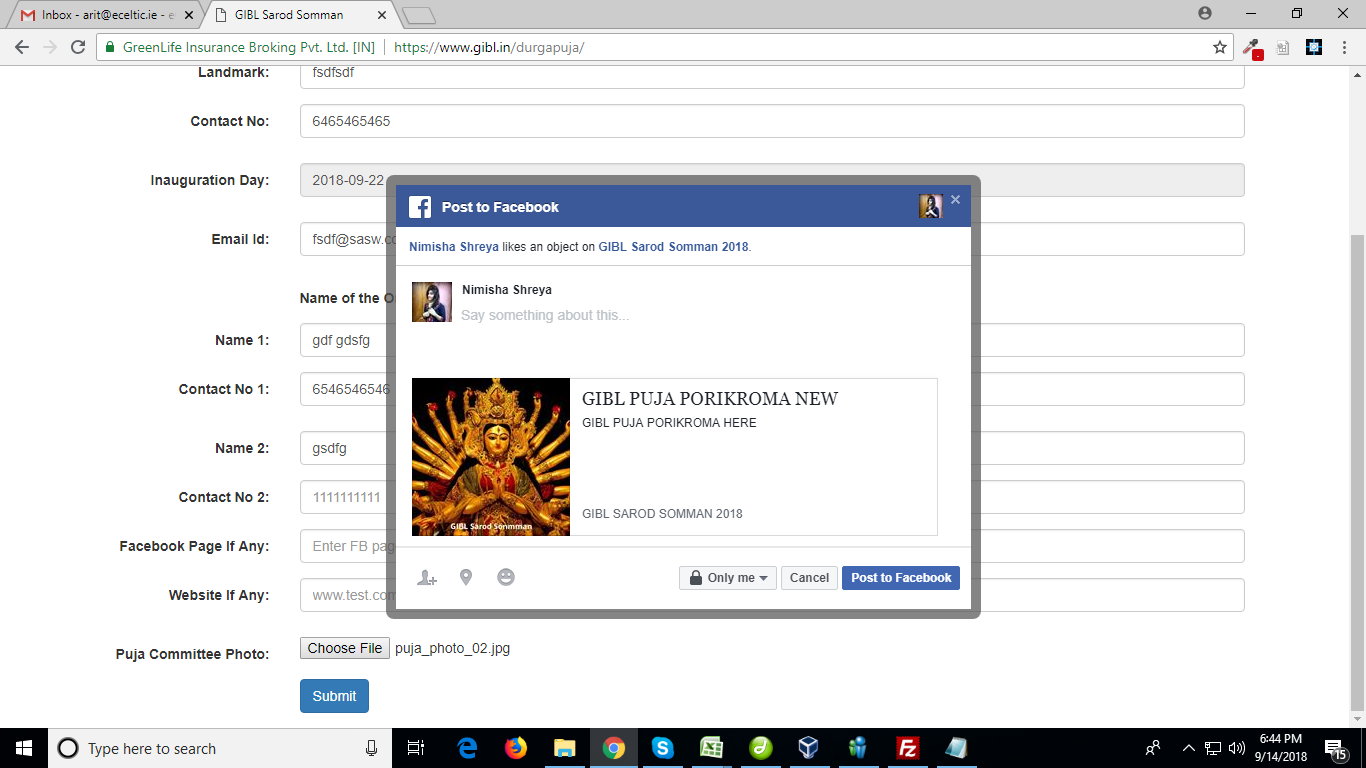Open the Only me privacy dropdown
Image resolution: width=1366 pixels, height=768 pixels.
(x=728, y=578)
